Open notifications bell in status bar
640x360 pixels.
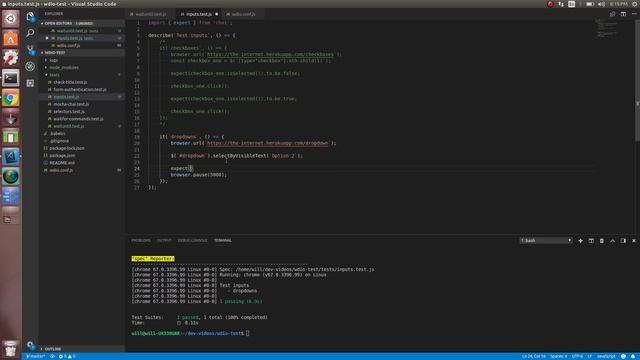(x=633, y=356)
